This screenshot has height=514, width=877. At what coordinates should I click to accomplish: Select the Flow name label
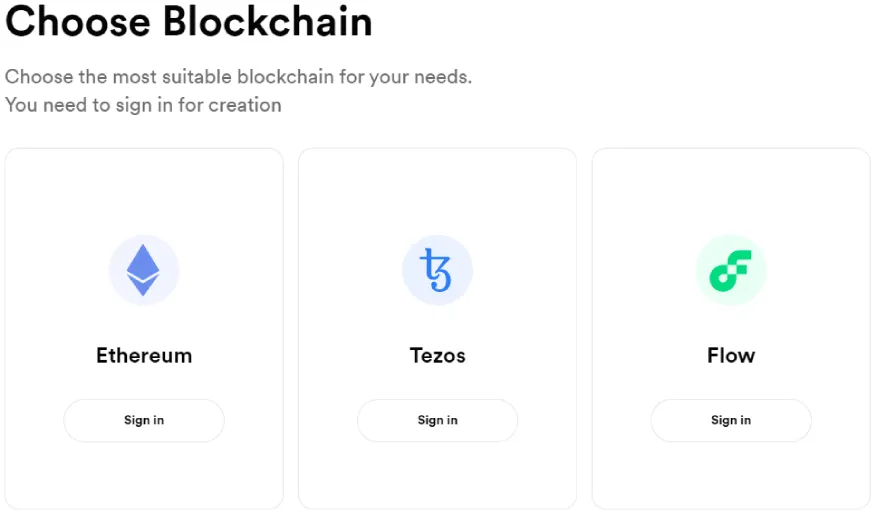(x=731, y=355)
